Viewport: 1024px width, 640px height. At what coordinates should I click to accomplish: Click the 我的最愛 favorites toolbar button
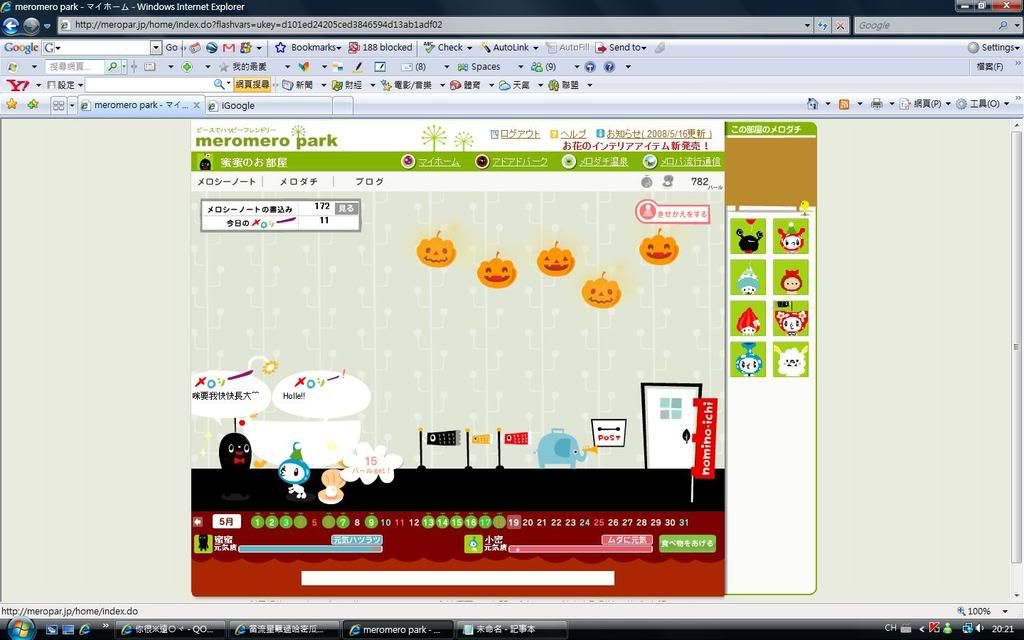(243, 67)
